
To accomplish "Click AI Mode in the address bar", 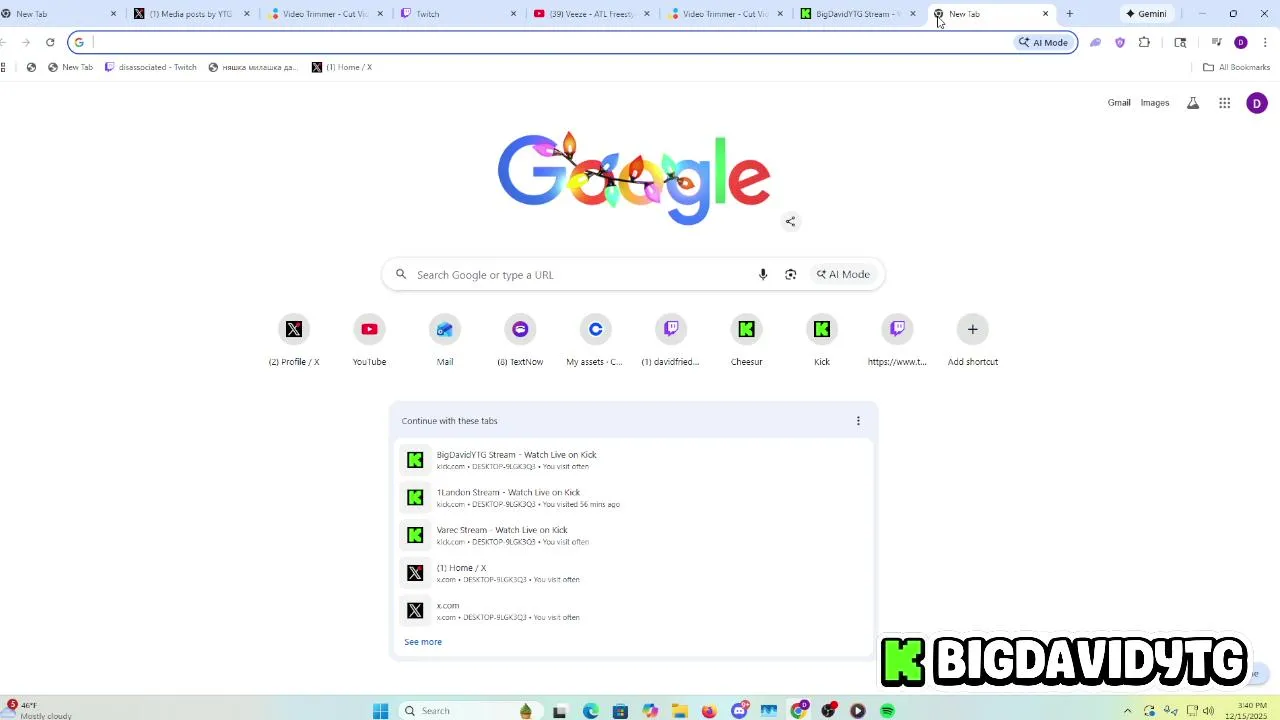I will [x=1043, y=42].
